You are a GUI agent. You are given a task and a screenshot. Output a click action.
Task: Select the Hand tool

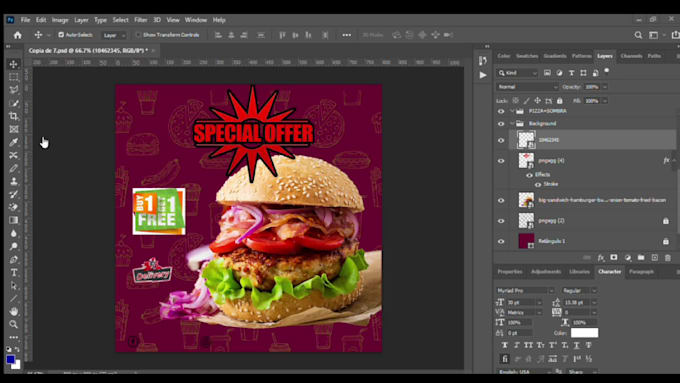point(13,311)
